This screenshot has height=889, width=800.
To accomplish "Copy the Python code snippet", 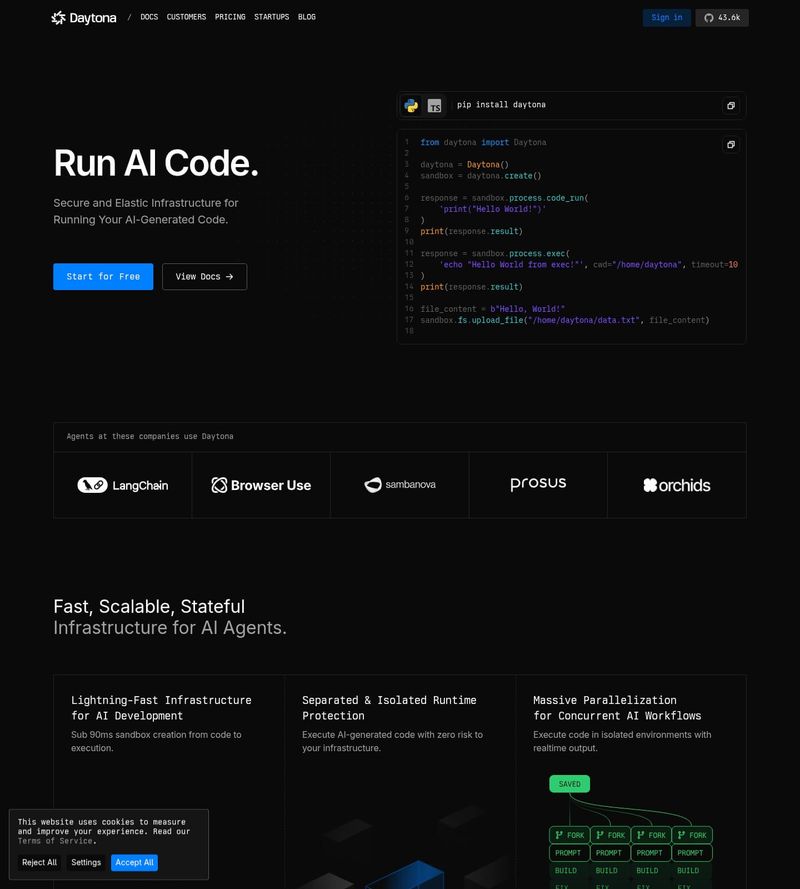I will pyautogui.click(x=731, y=144).
